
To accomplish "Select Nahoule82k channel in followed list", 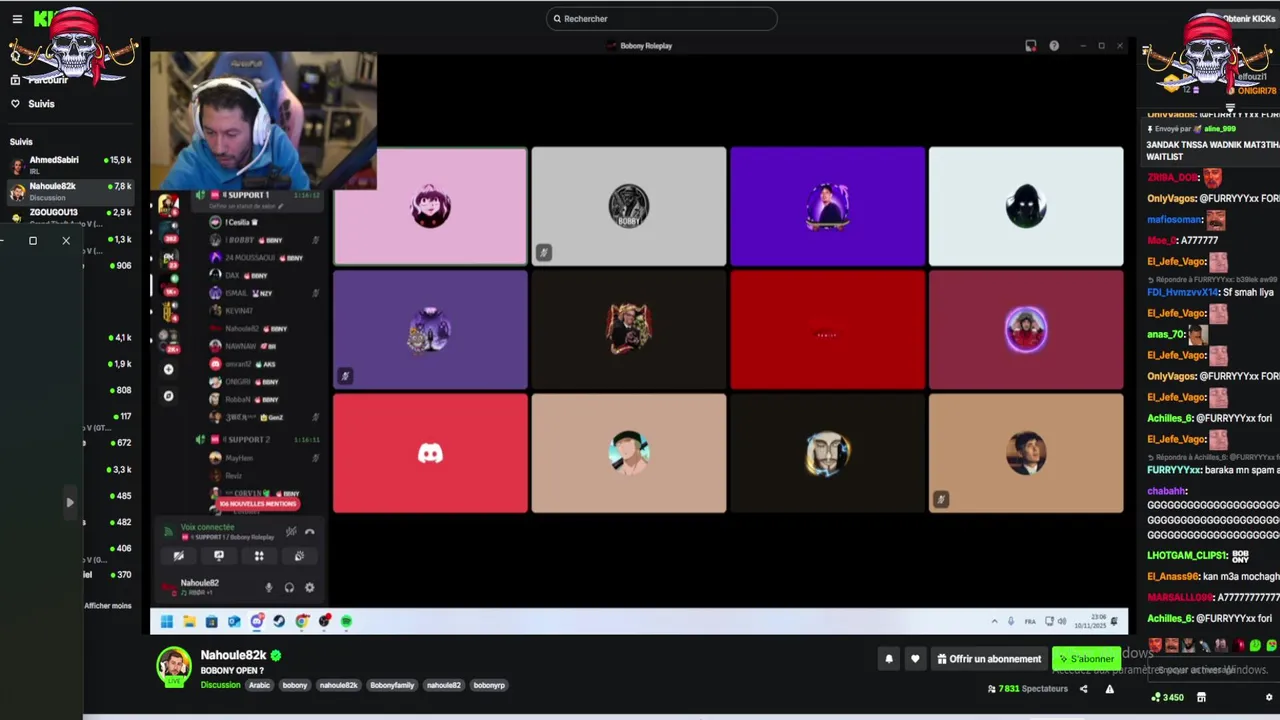I will click(x=70, y=191).
